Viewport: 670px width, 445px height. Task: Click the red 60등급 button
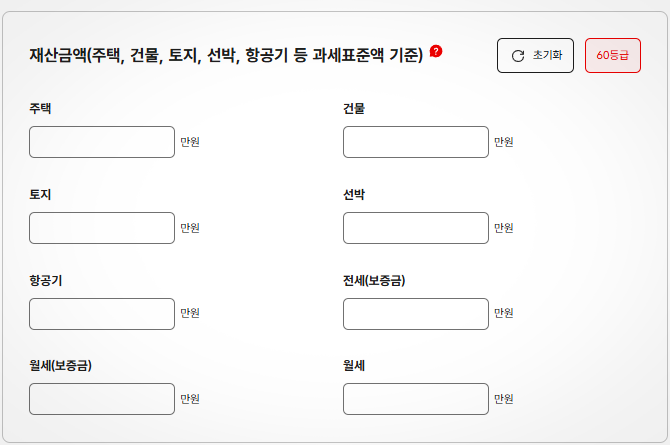[x=612, y=55]
